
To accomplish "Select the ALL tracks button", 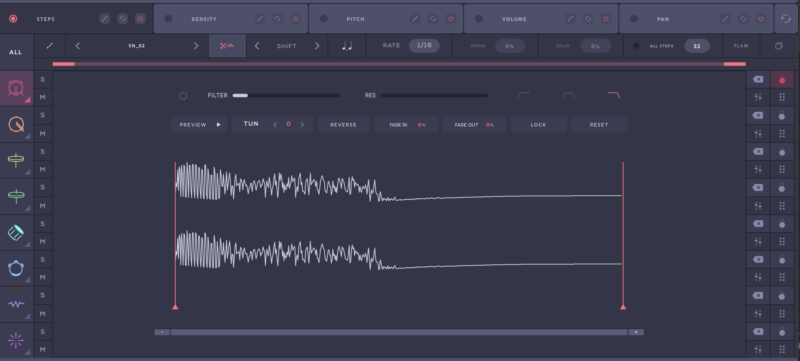I will (x=16, y=52).
